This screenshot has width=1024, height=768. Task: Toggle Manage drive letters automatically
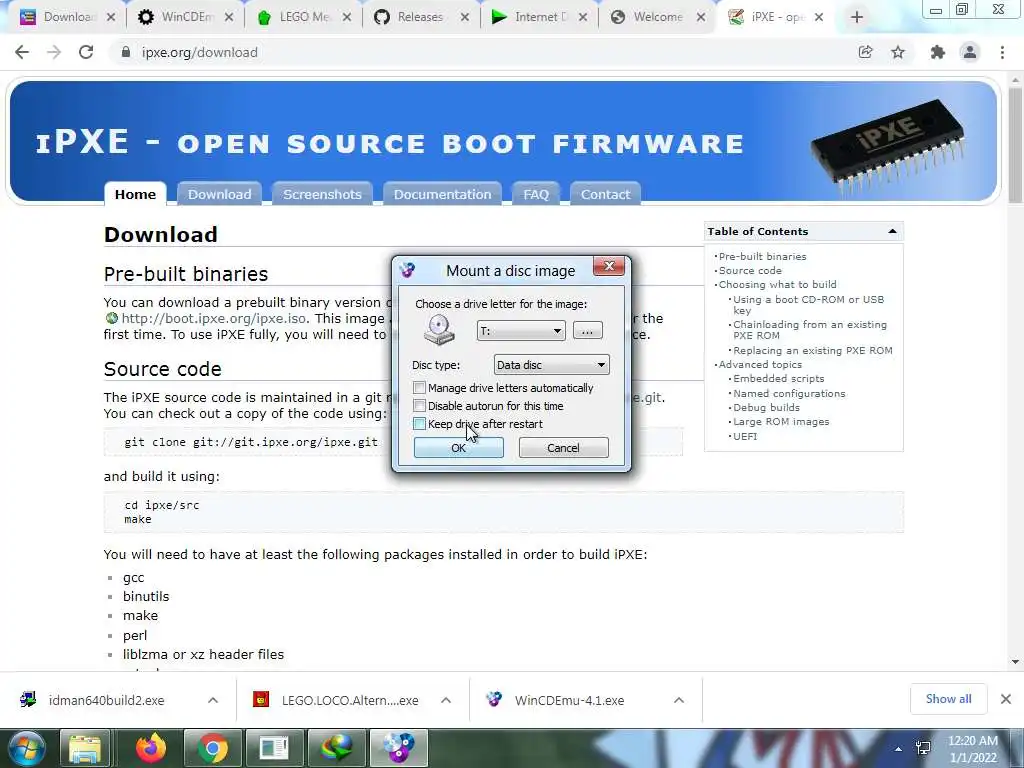pyautogui.click(x=419, y=388)
